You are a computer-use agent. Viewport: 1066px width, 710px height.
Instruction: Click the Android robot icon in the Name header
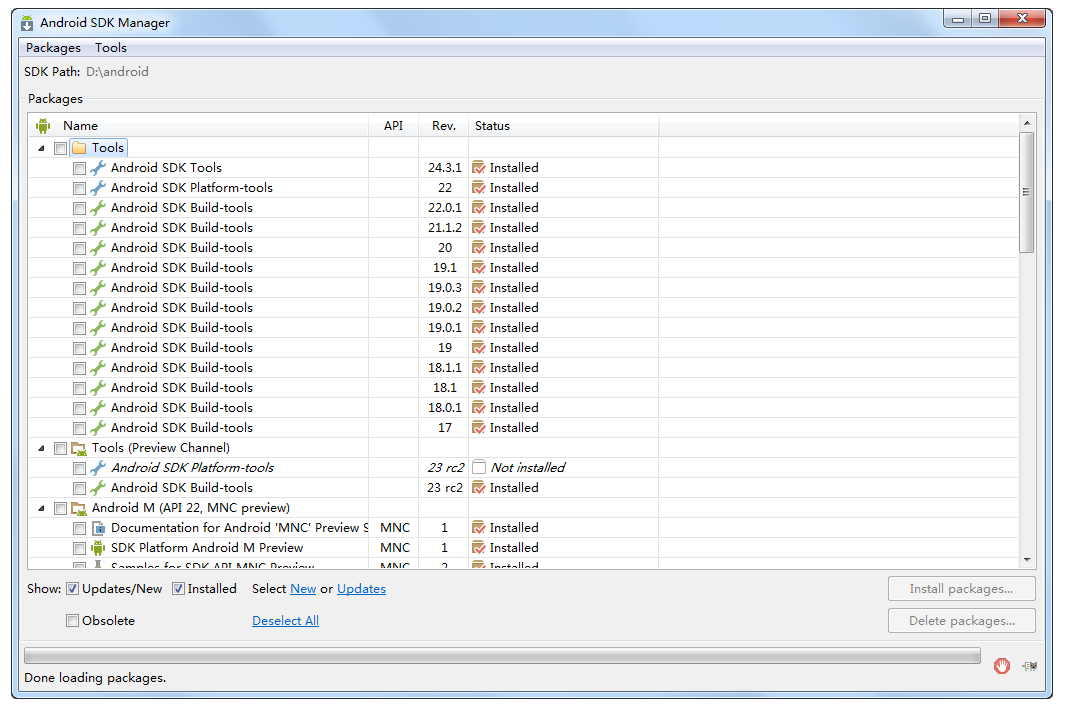tap(44, 126)
